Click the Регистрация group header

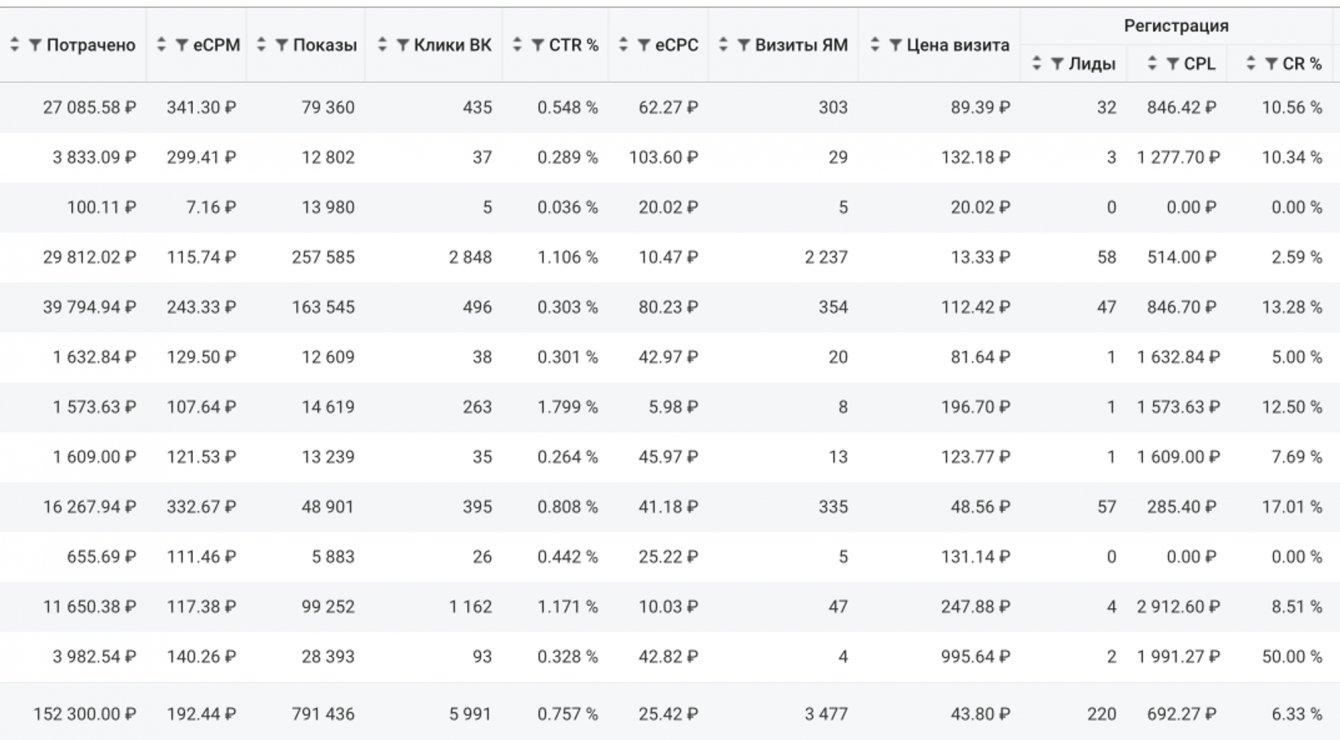pyautogui.click(x=1176, y=26)
